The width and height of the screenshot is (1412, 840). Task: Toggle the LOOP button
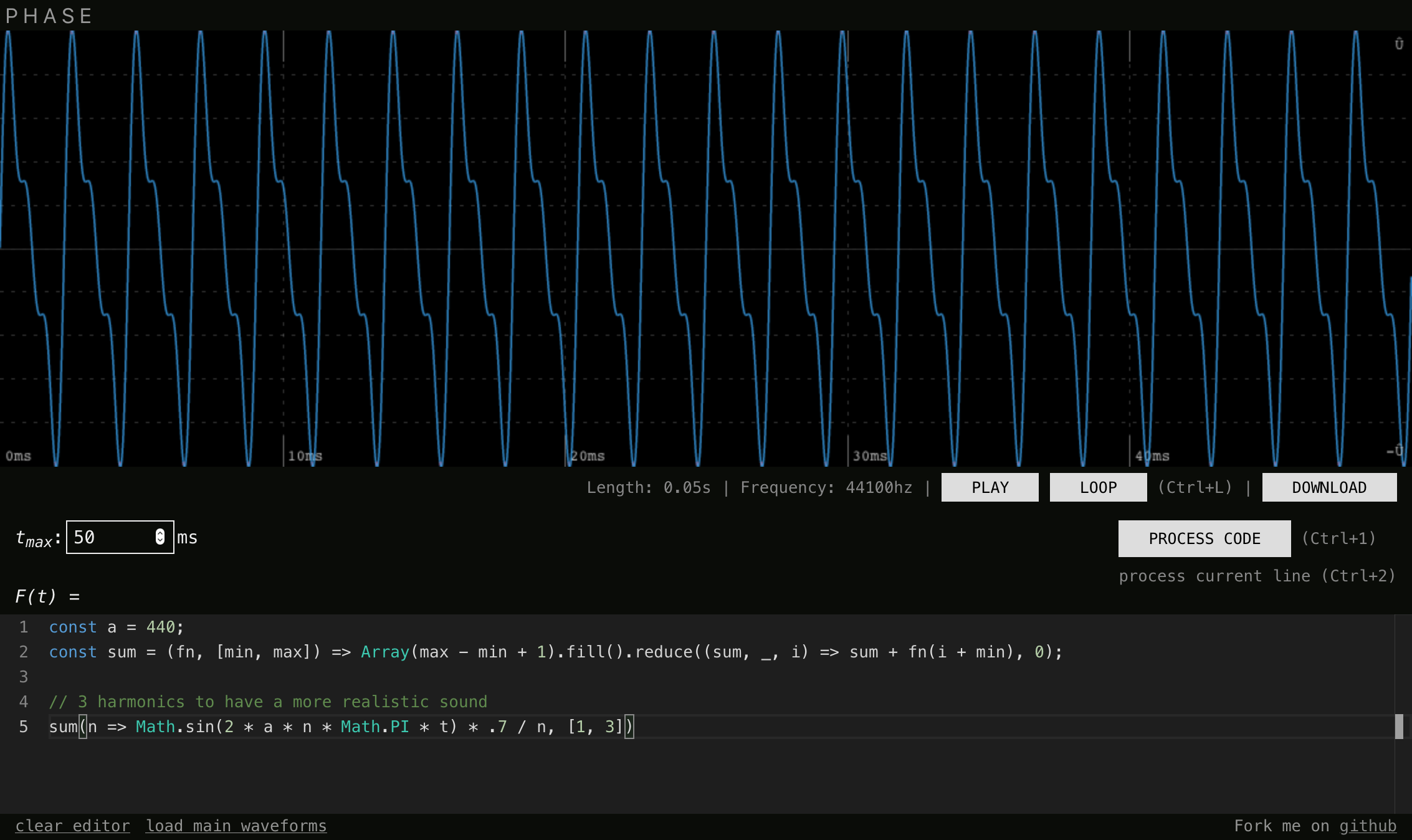1098,487
